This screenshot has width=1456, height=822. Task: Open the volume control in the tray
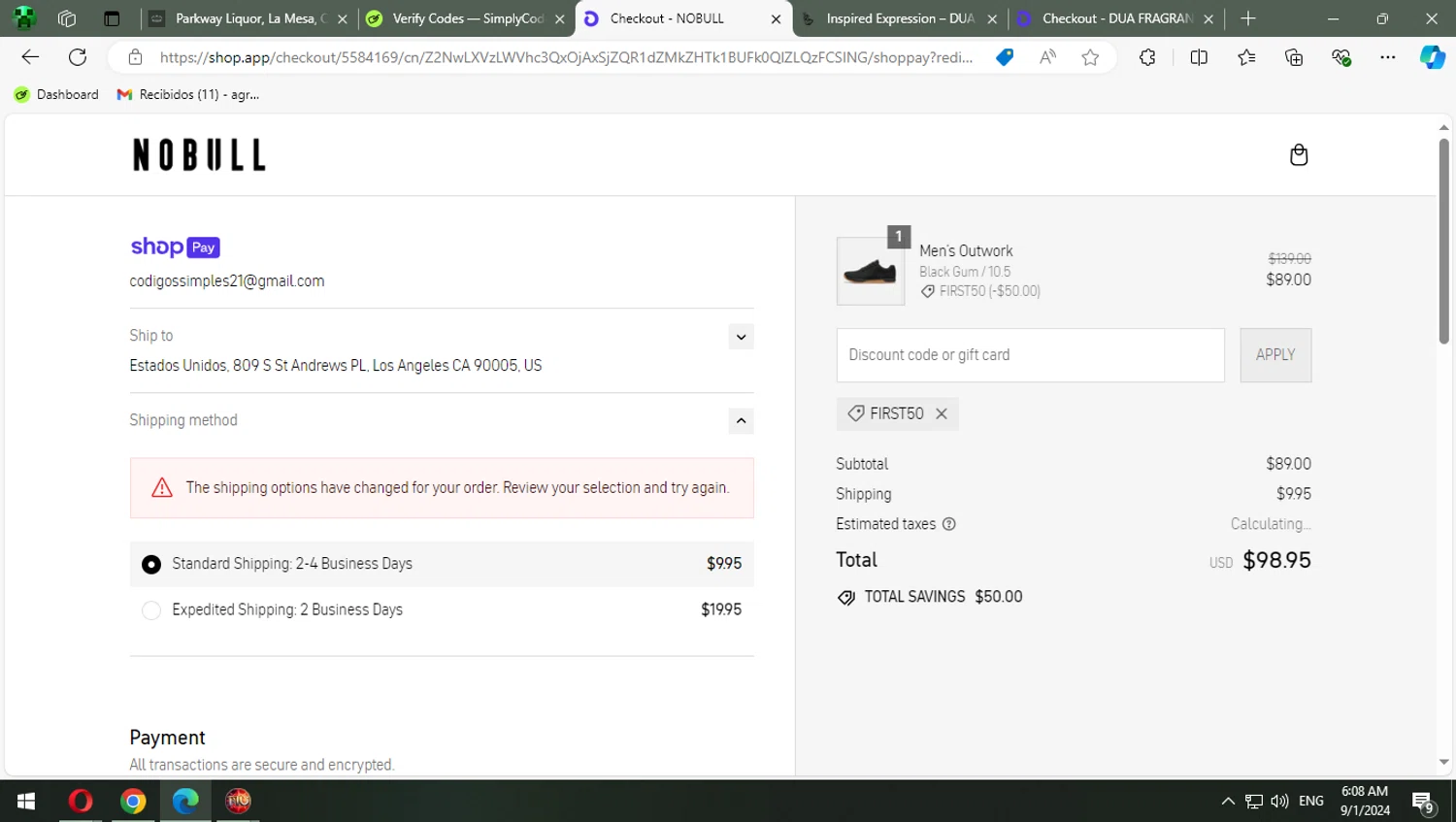[1279, 801]
